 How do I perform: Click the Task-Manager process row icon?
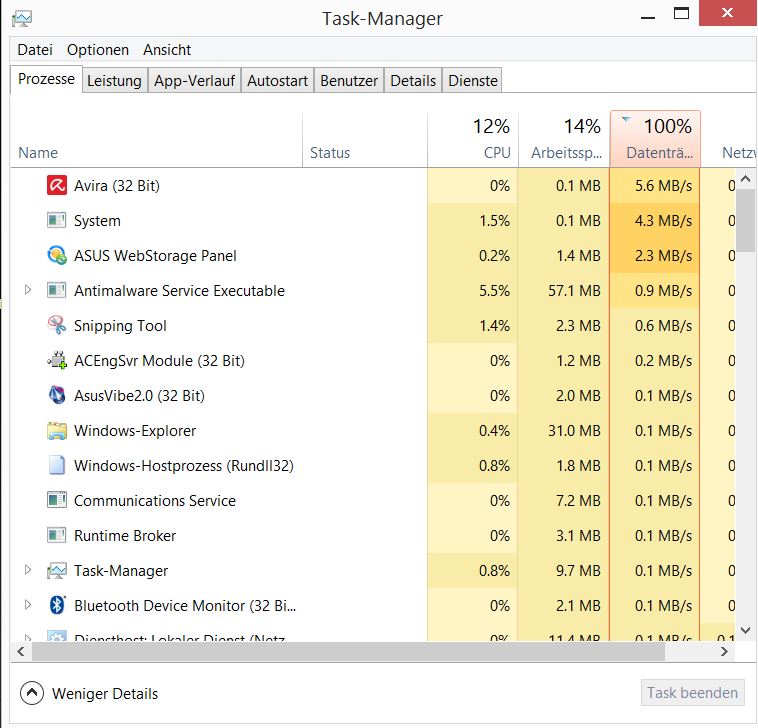[57, 570]
